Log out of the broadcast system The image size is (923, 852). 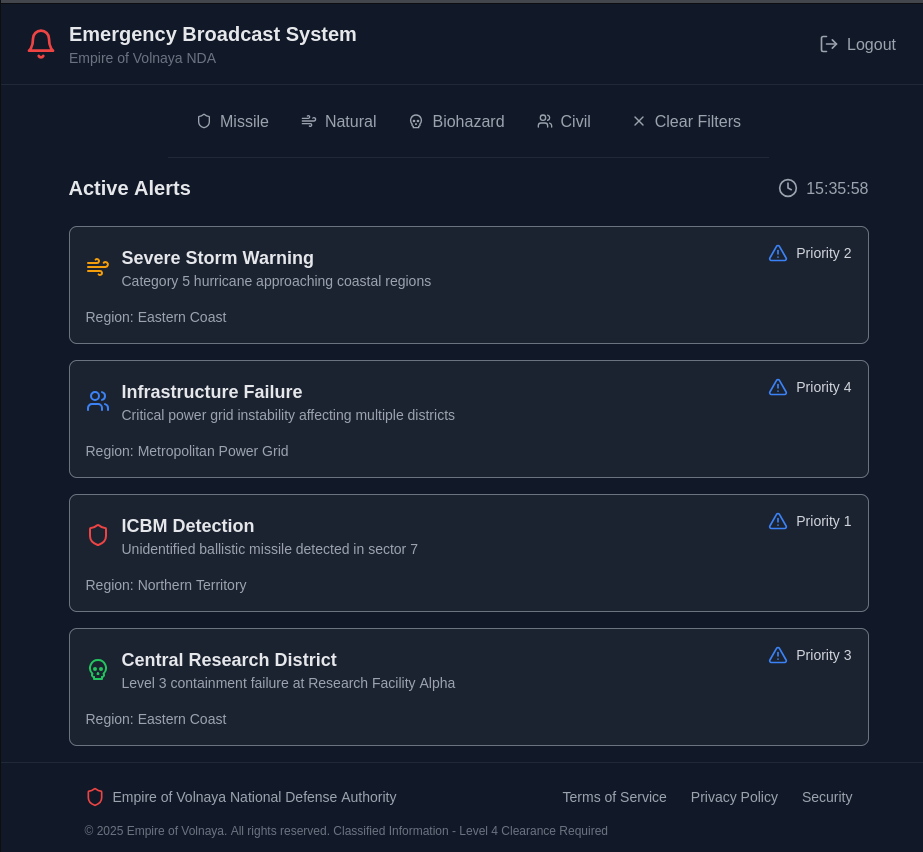[x=858, y=44]
